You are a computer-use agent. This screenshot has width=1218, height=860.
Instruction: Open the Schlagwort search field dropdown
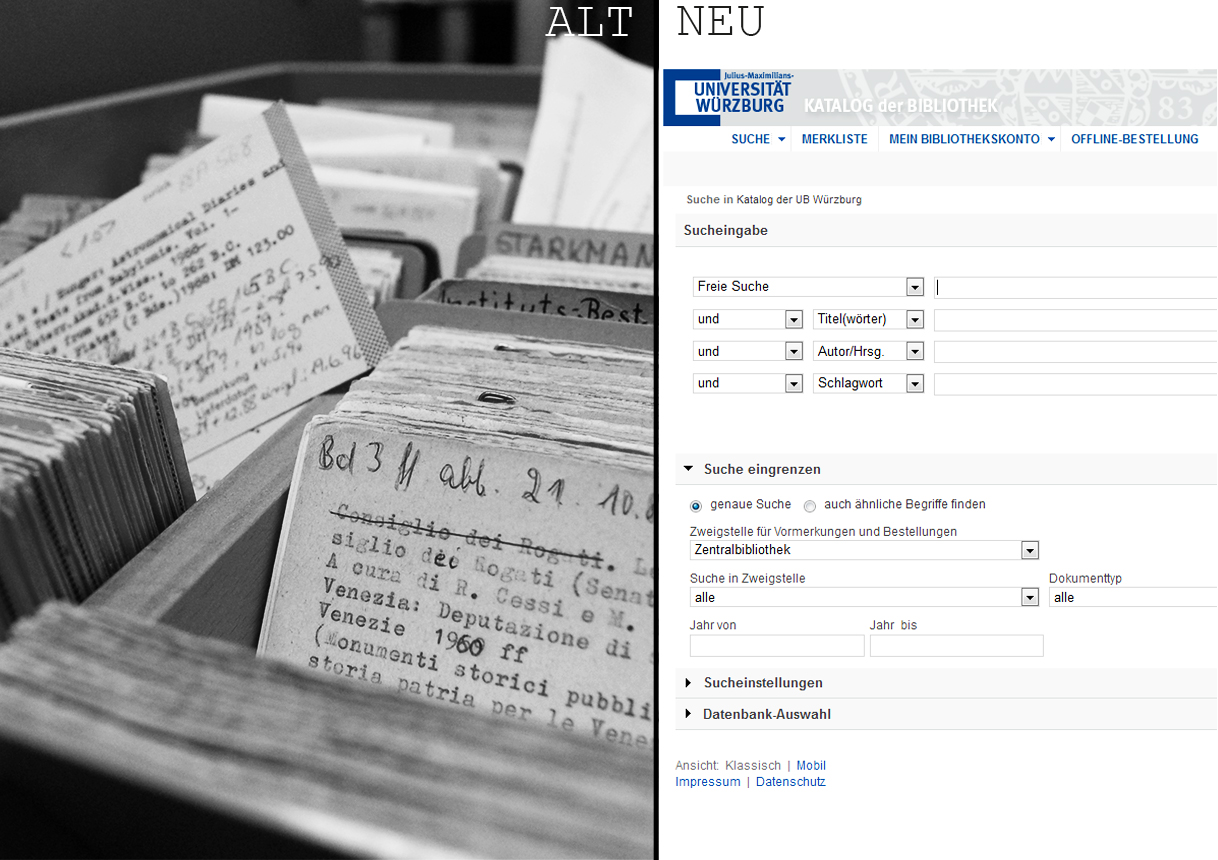tap(914, 384)
